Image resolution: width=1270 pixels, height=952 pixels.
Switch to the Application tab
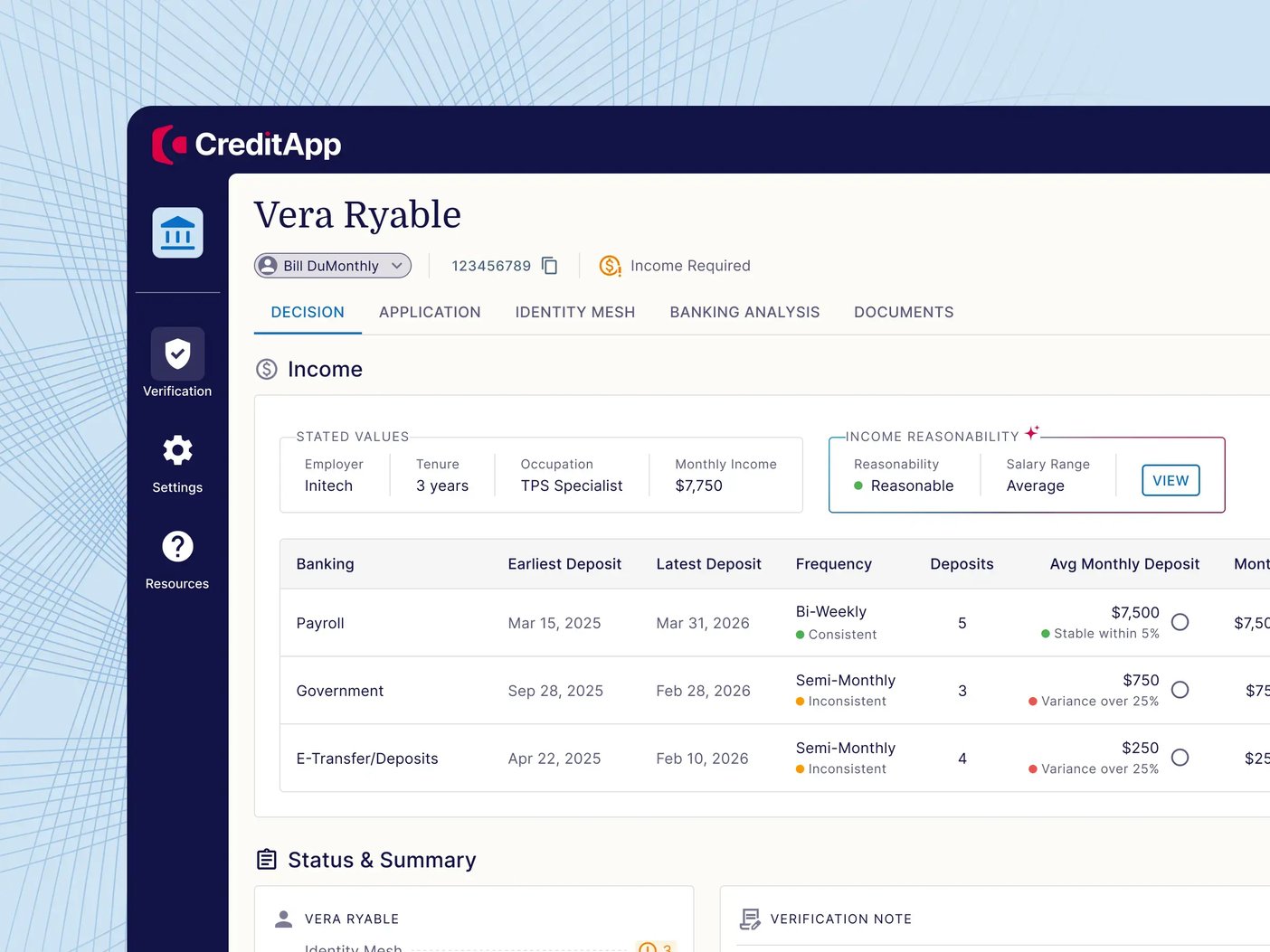(430, 312)
